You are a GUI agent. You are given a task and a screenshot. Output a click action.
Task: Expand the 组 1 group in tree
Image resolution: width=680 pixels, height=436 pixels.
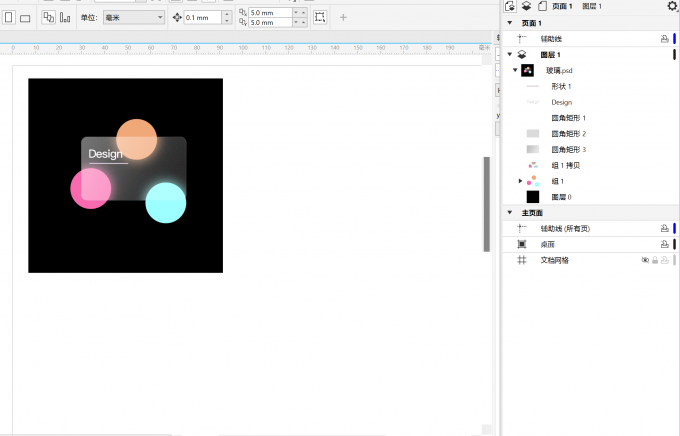point(520,181)
